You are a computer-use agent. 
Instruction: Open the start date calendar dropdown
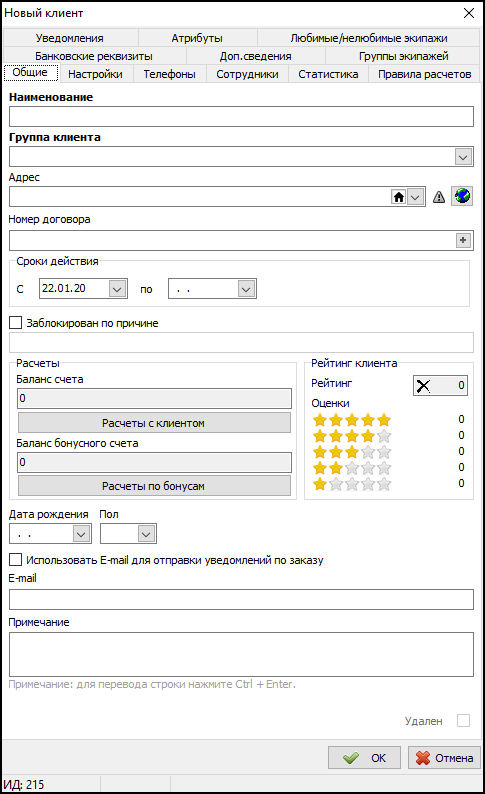pos(117,289)
